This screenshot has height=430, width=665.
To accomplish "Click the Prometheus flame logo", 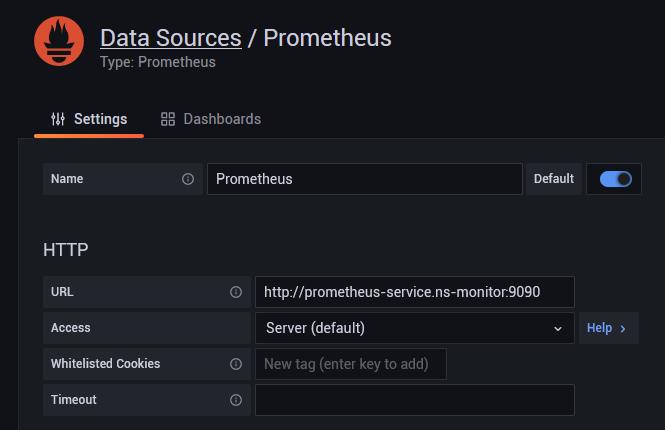I will point(59,41).
